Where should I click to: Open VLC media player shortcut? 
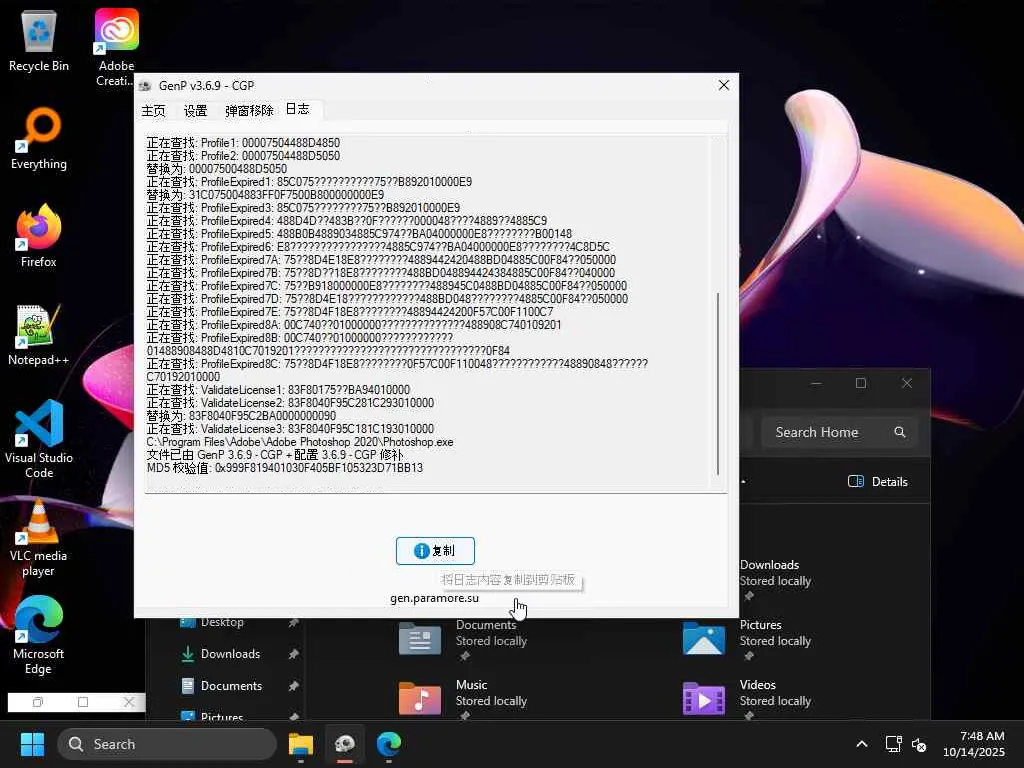(x=39, y=537)
